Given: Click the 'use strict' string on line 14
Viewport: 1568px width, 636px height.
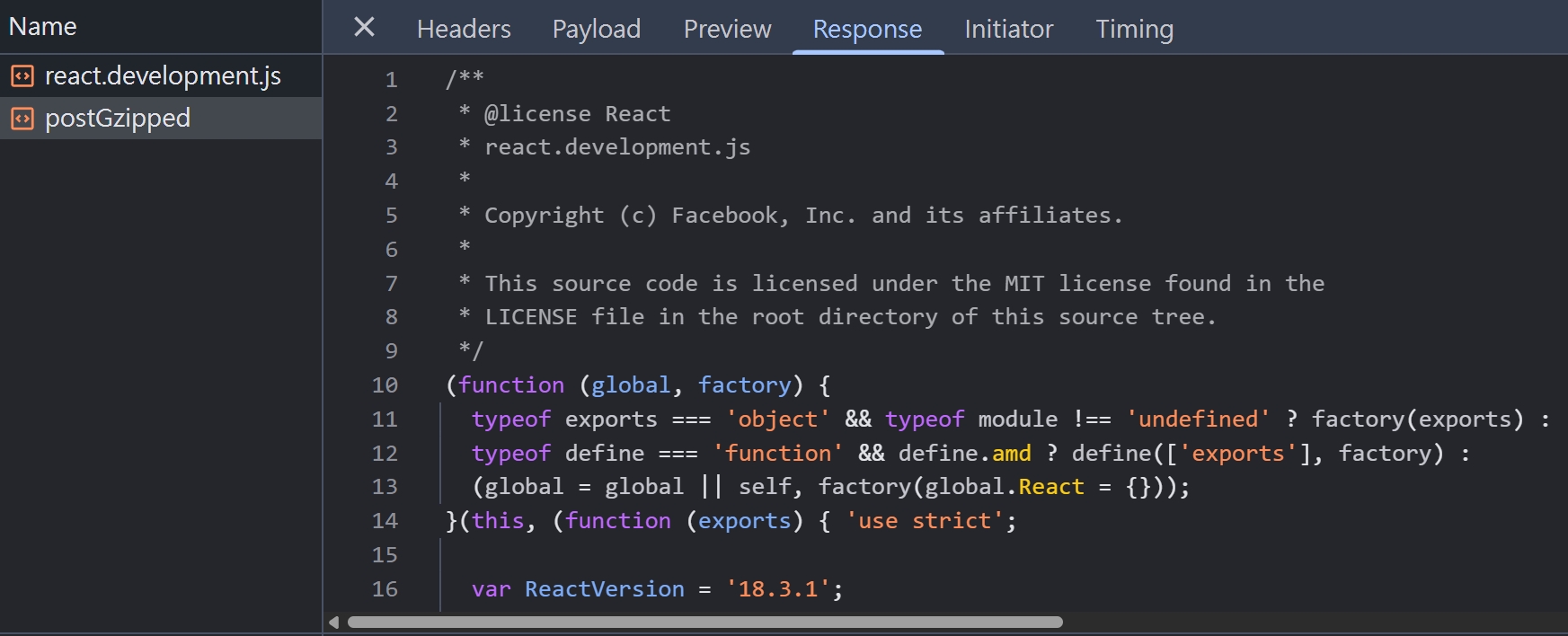Looking at the screenshot, I should coord(925,521).
